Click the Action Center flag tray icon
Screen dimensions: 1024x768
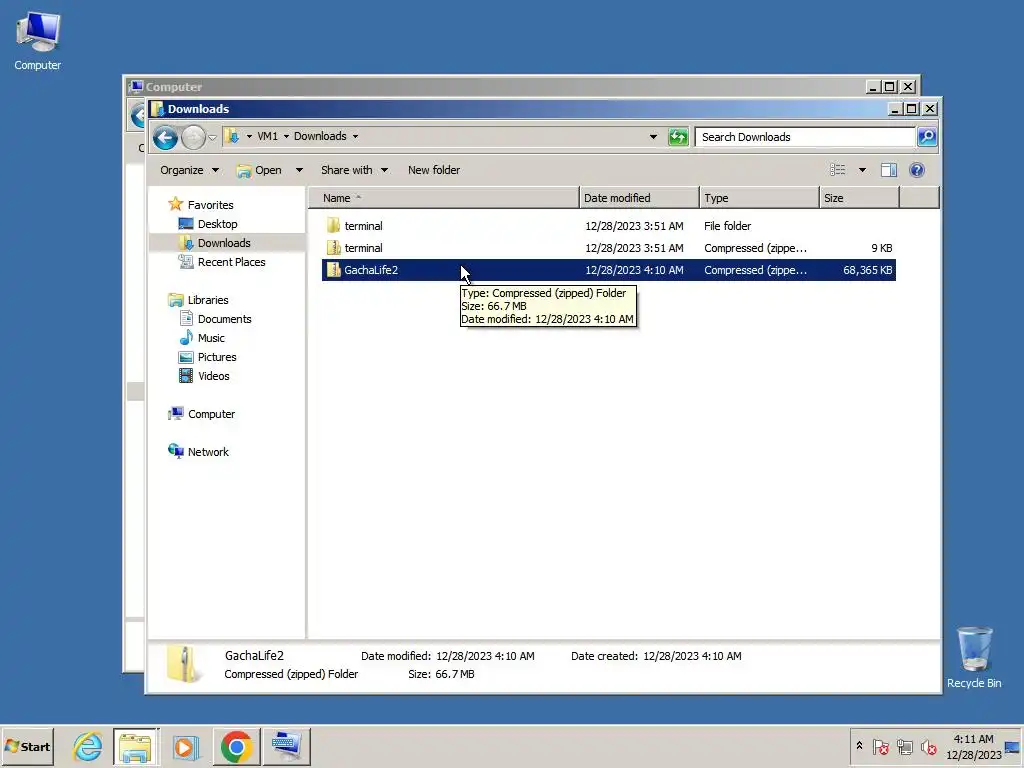tap(880, 746)
